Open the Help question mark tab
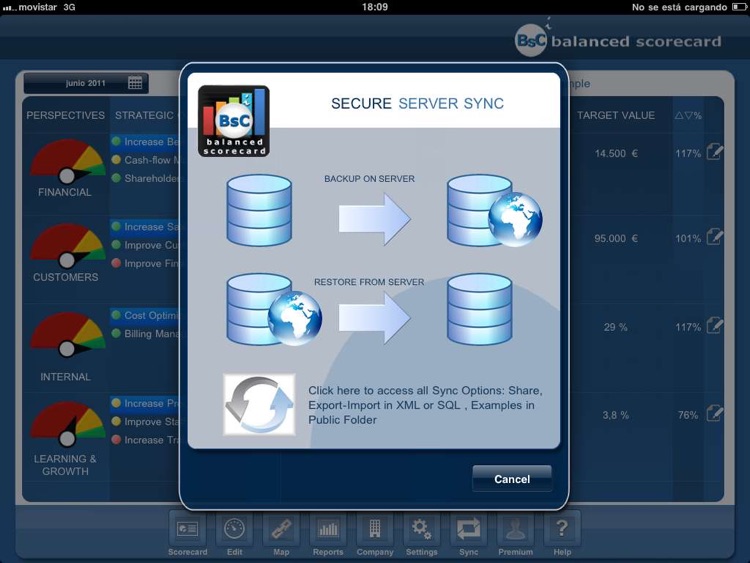 pyautogui.click(x=562, y=535)
